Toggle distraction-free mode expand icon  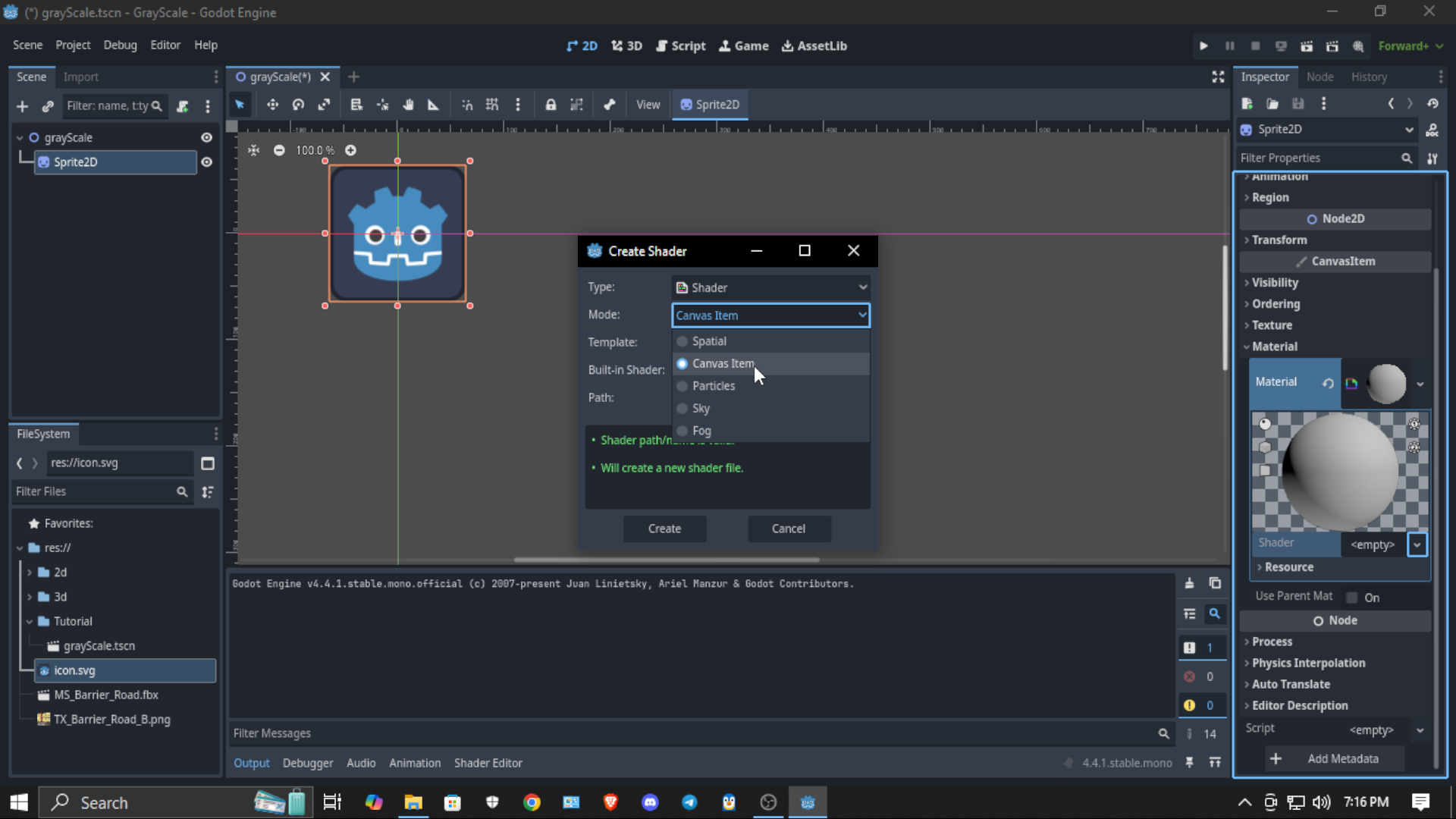[1218, 77]
